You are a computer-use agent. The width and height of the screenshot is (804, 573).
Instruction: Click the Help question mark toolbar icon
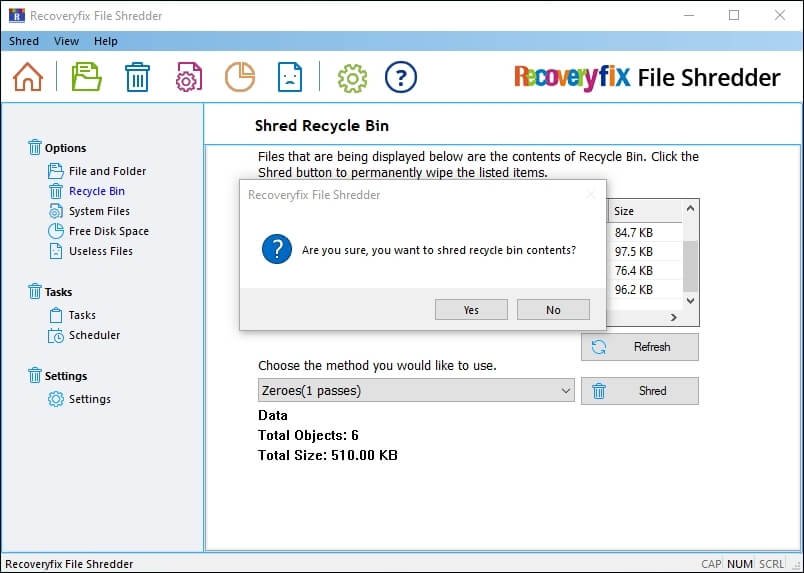coord(400,77)
